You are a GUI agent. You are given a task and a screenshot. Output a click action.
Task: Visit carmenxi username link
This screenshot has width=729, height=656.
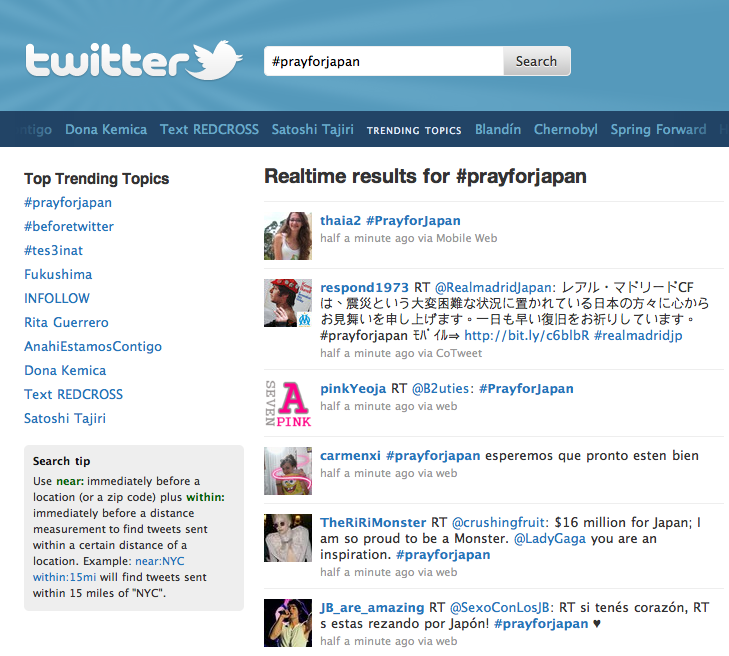(350, 456)
